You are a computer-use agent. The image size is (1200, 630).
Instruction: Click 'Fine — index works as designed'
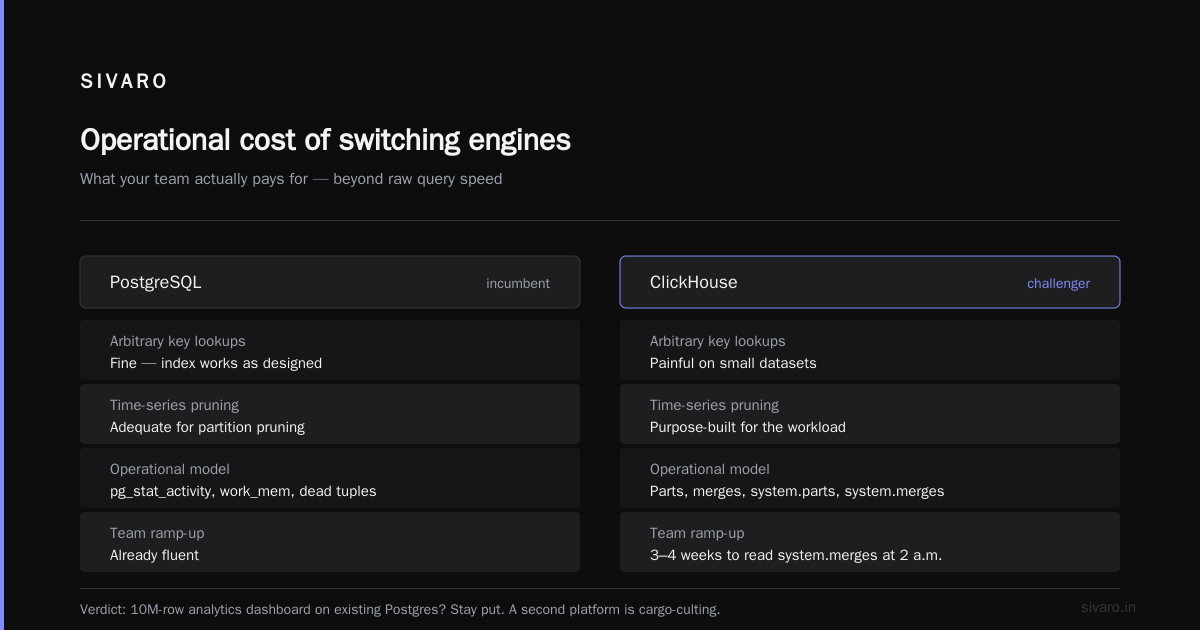[216, 363]
